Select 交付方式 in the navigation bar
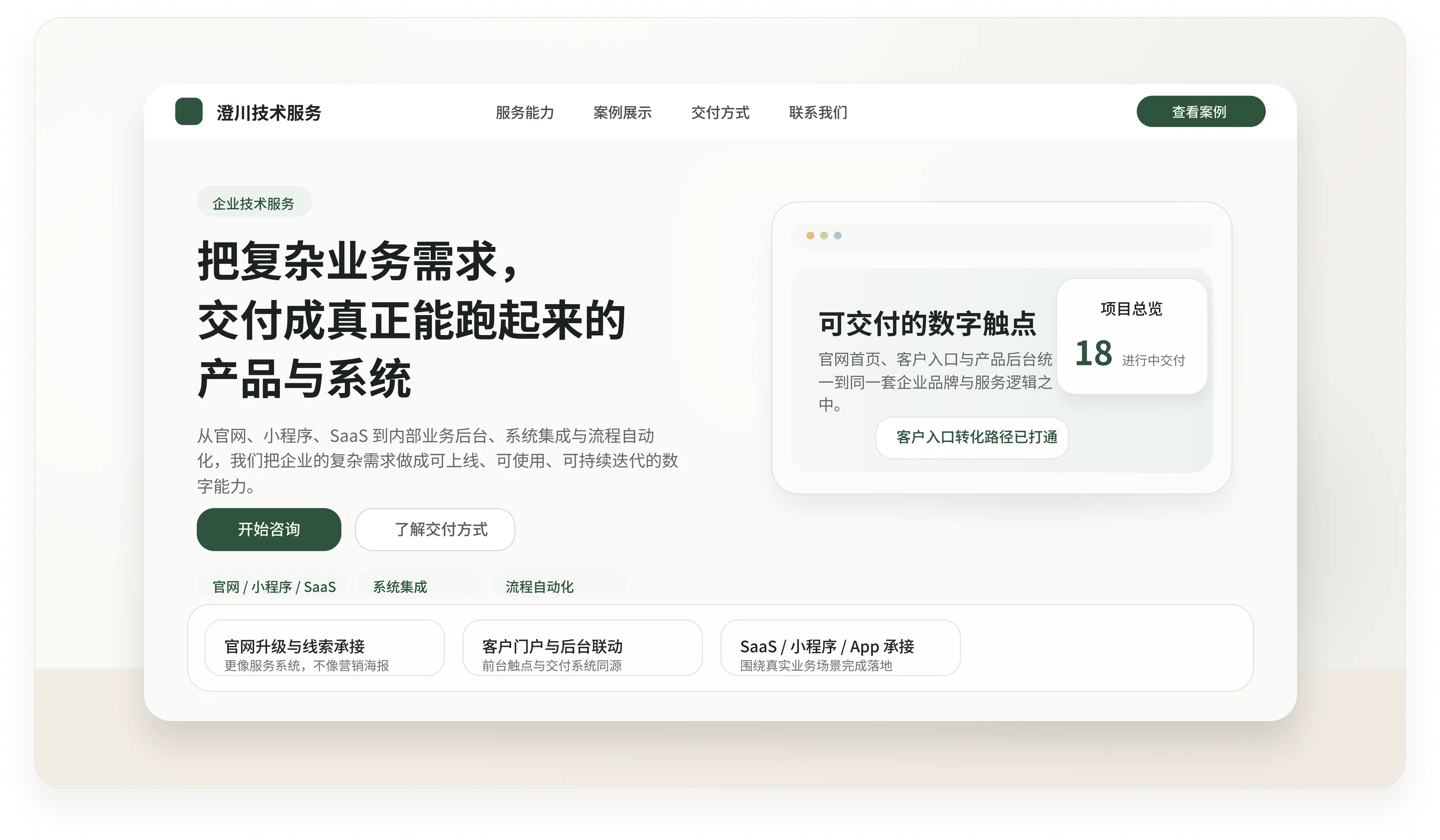The width and height of the screenshot is (1440, 840). pos(720,112)
